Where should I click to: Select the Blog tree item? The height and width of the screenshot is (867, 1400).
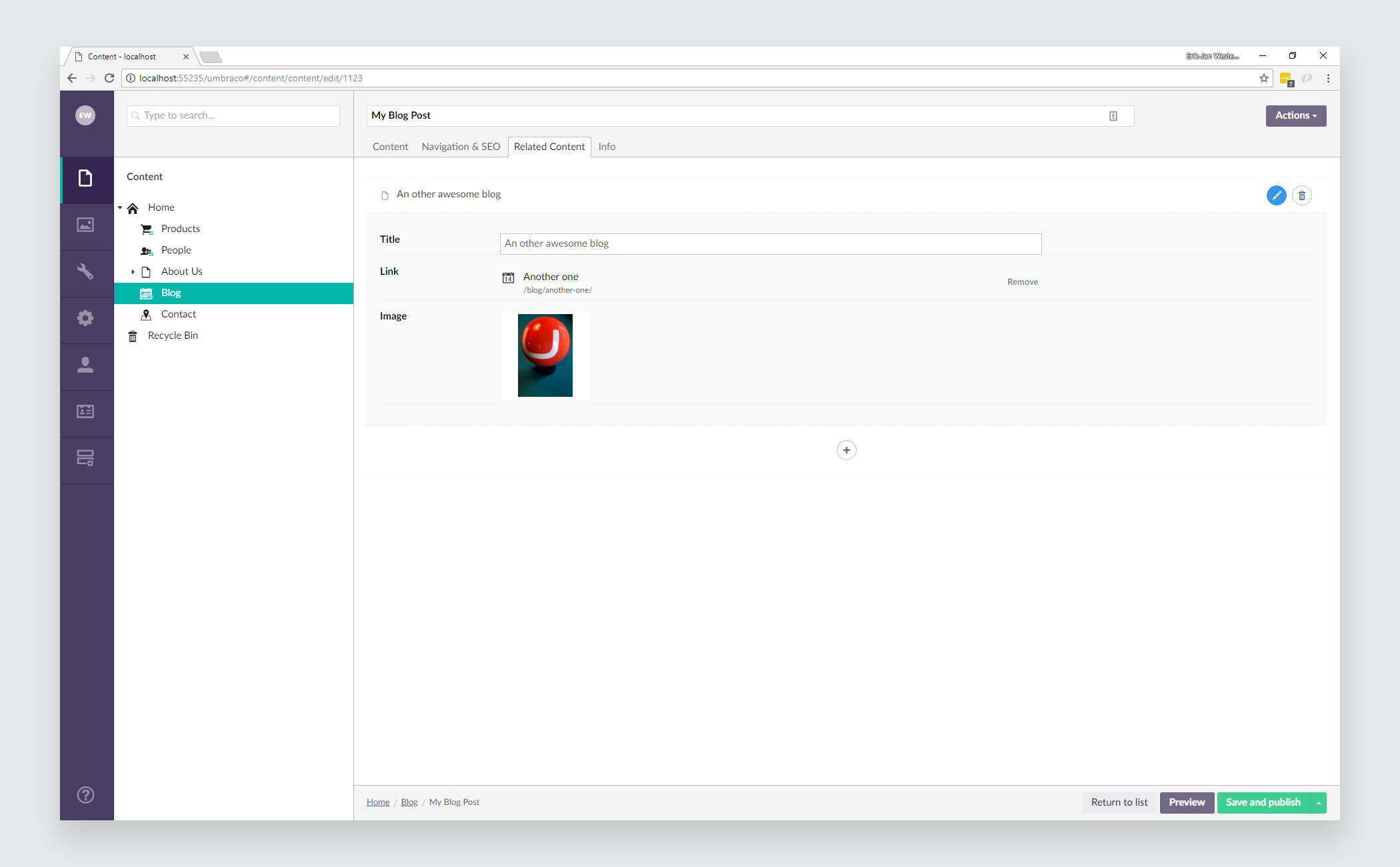[170, 293]
